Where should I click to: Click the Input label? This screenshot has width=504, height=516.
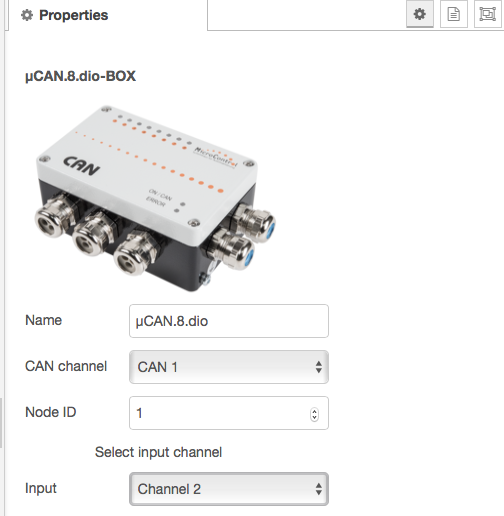[41, 489]
